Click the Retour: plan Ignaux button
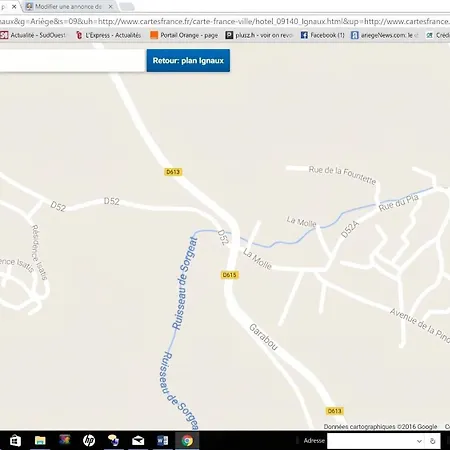The image size is (450, 450). pyautogui.click(x=188, y=60)
